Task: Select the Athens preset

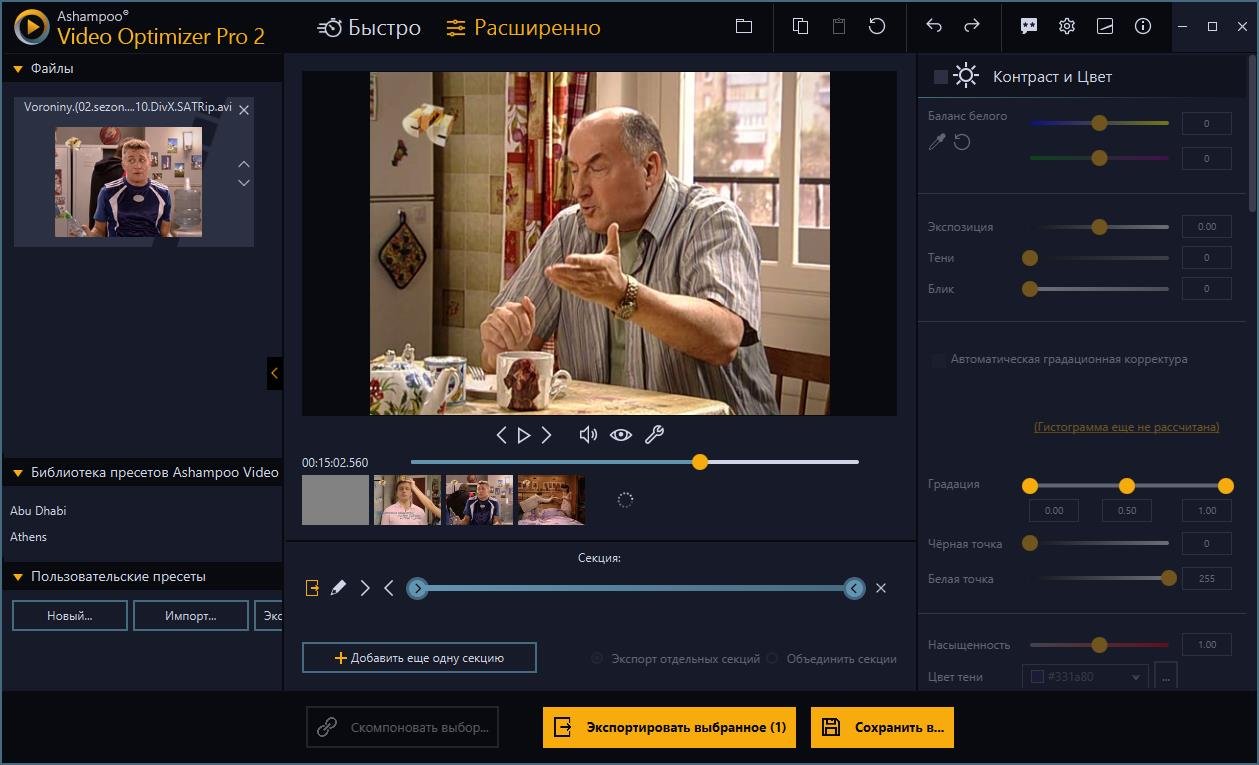Action: point(28,537)
